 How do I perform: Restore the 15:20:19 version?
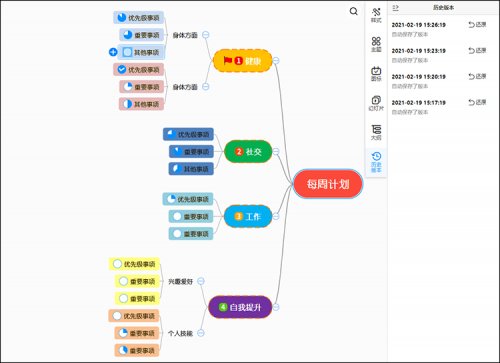click(477, 76)
